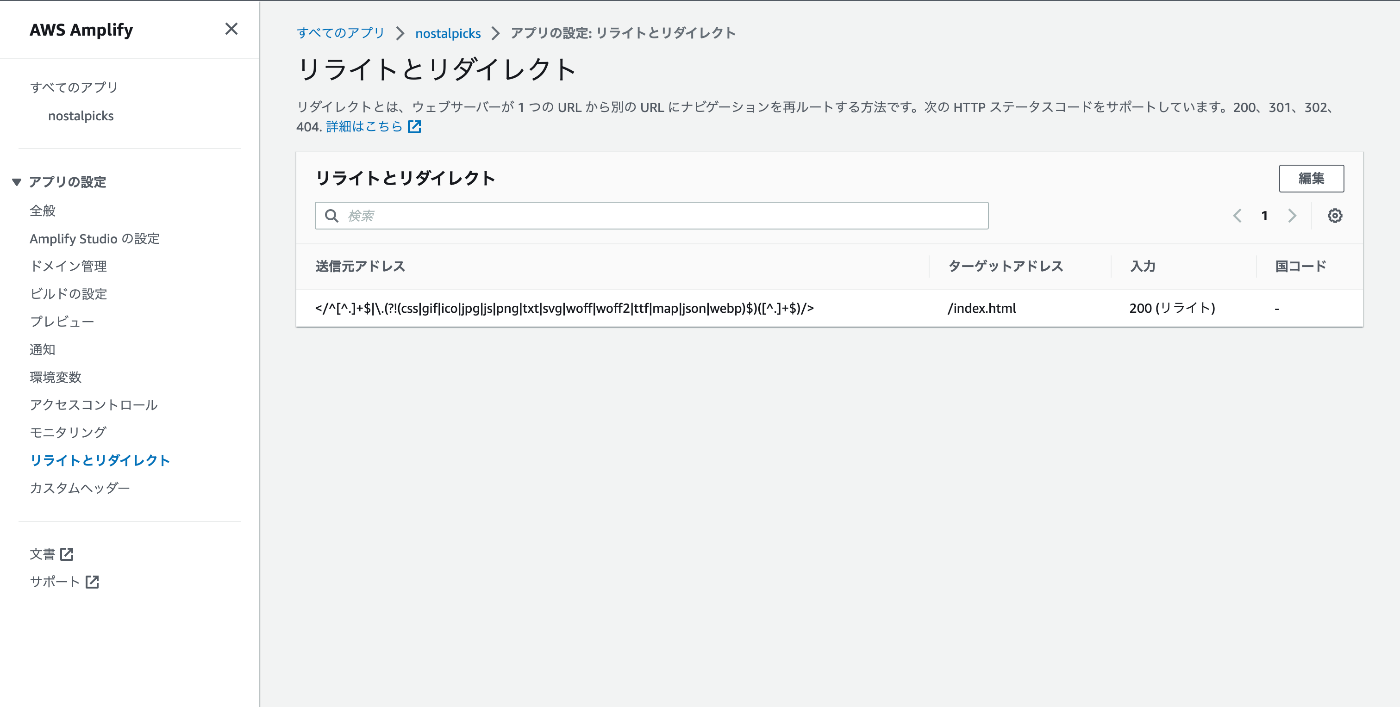Select page number 1 in pagination
The width and height of the screenshot is (1400, 707).
[x=1264, y=216]
